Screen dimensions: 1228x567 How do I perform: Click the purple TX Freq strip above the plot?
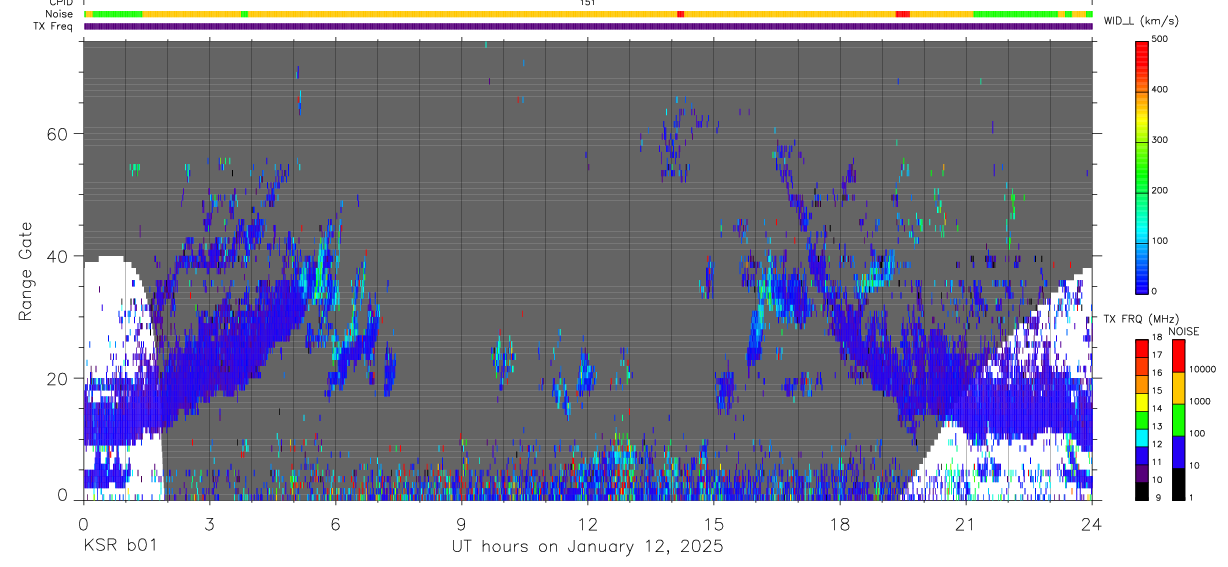click(588, 26)
